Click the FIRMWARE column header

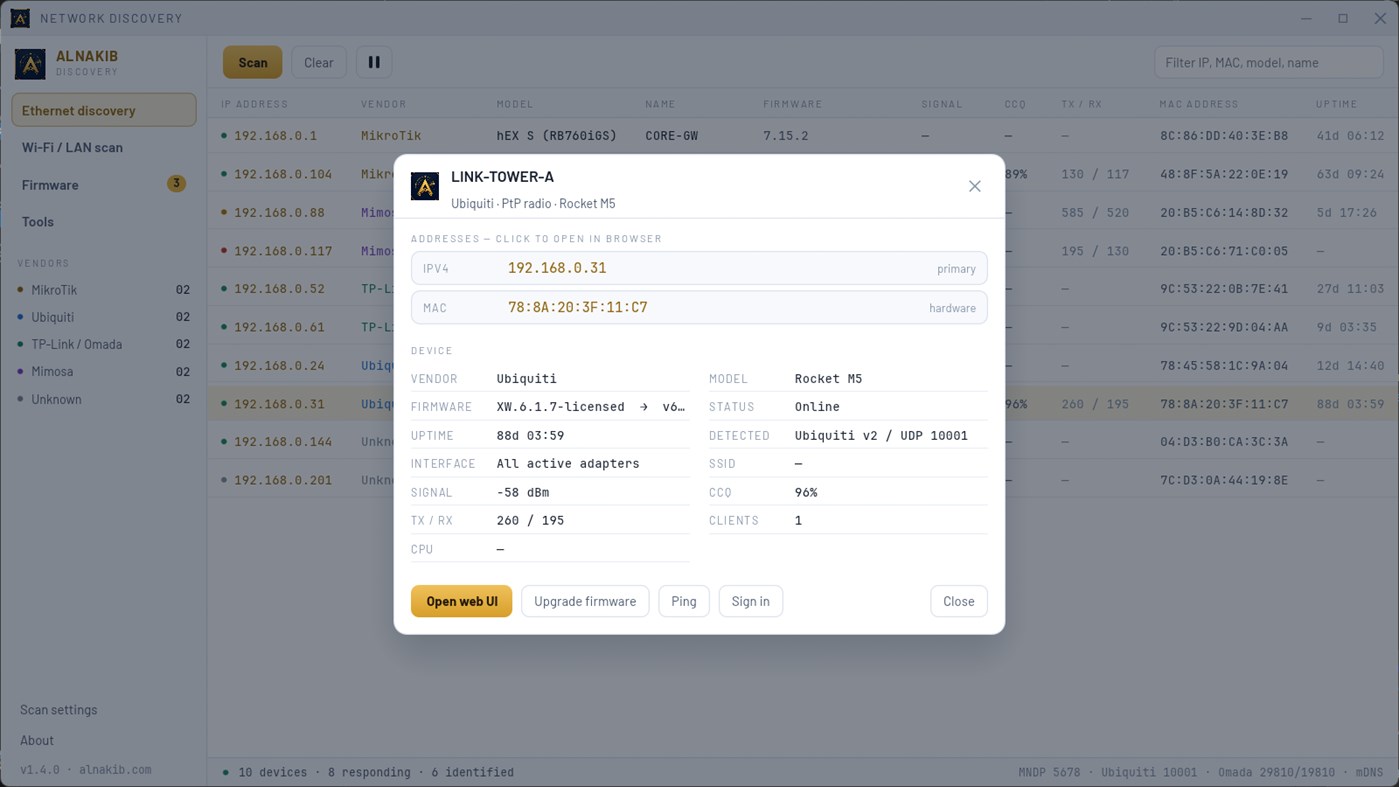point(792,104)
